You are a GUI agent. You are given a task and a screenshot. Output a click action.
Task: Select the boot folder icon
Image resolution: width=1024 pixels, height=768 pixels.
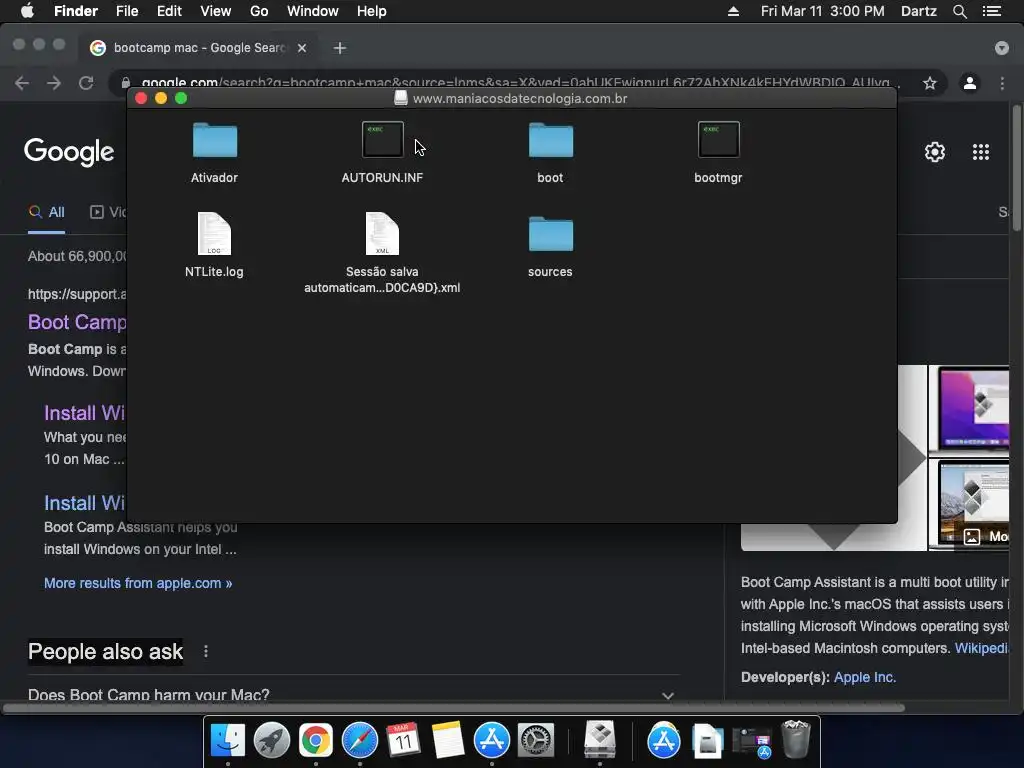[551, 140]
